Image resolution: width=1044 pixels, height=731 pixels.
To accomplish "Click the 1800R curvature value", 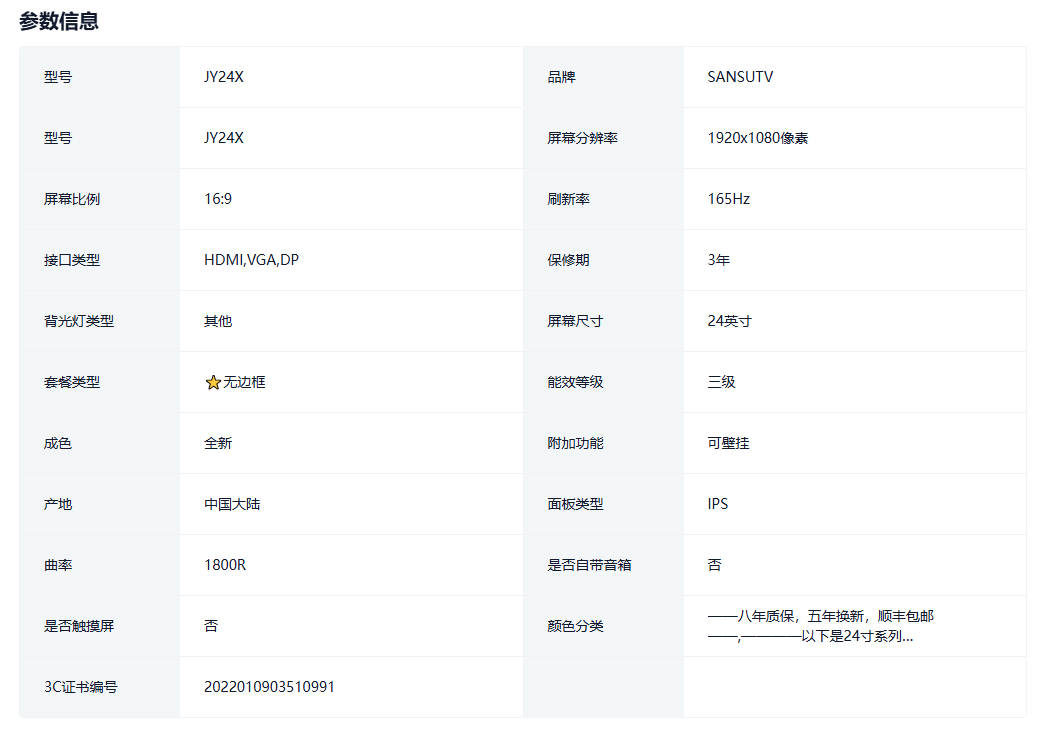I will coord(225,565).
